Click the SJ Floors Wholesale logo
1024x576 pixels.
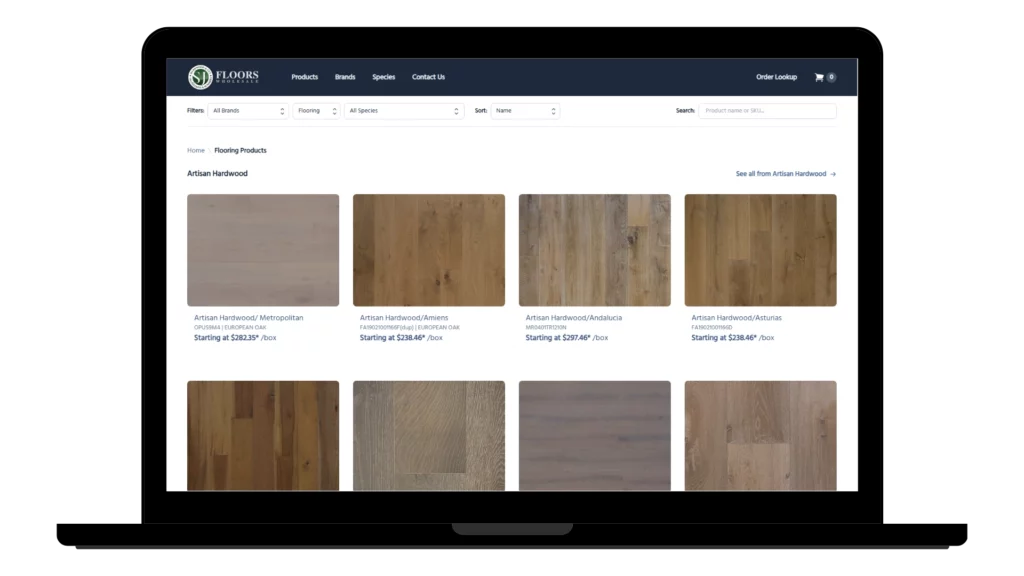point(223,77)
